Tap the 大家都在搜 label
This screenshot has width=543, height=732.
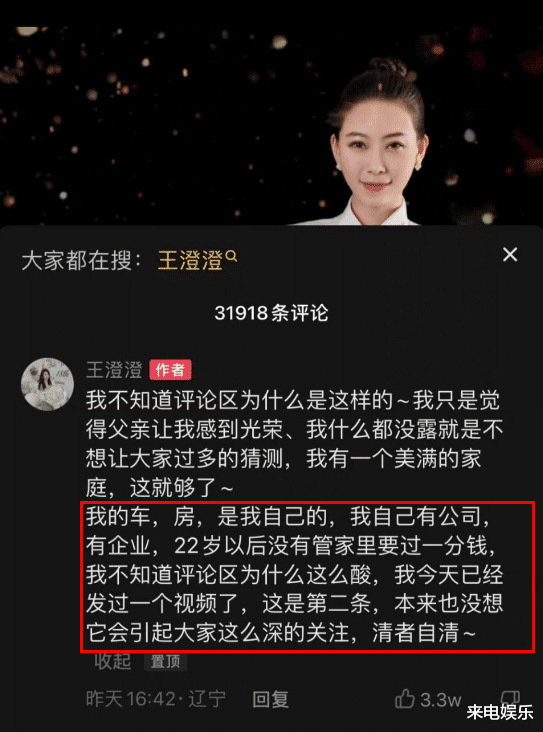(x=81, y=260)
